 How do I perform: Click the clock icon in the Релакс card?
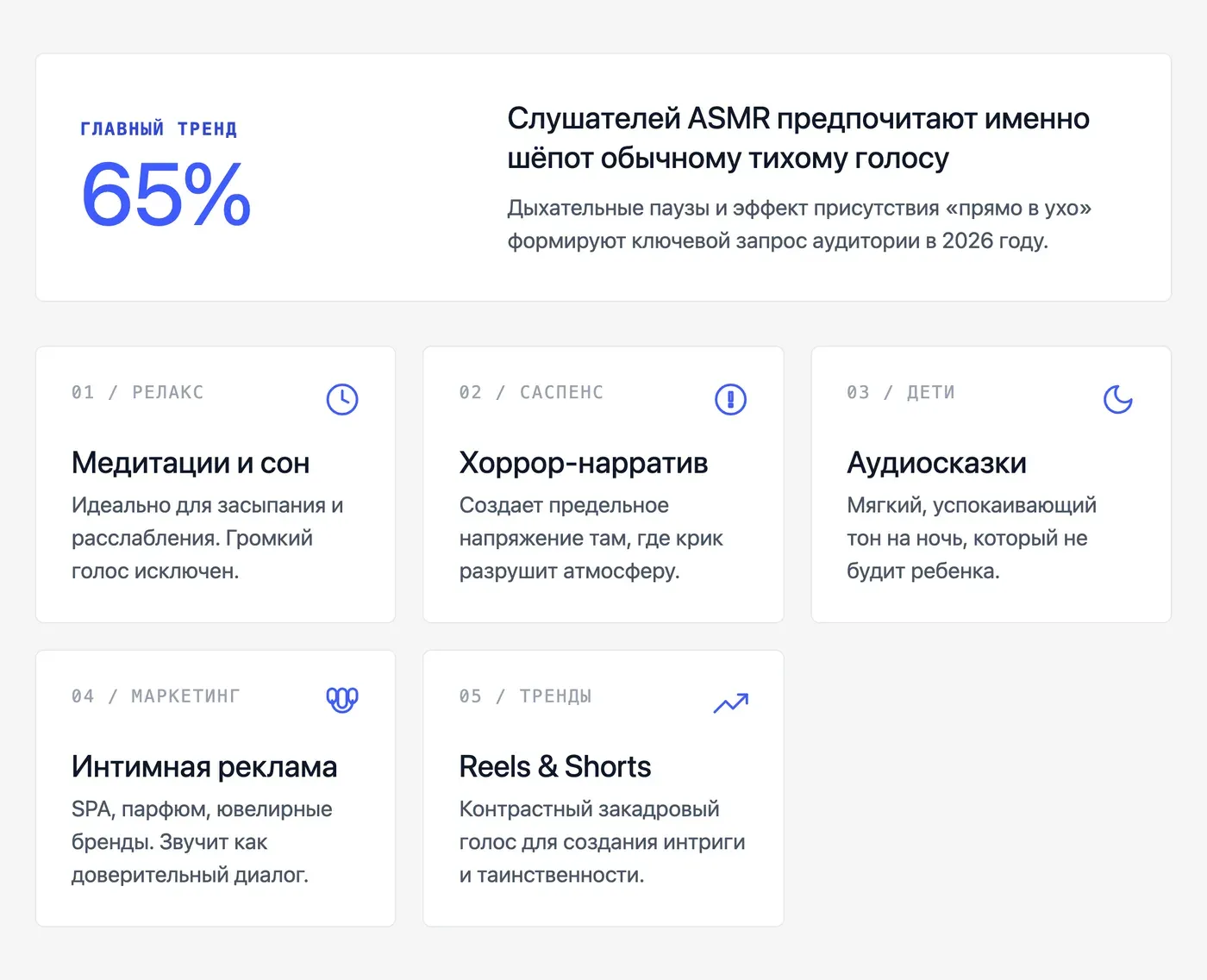click(342, 399)
